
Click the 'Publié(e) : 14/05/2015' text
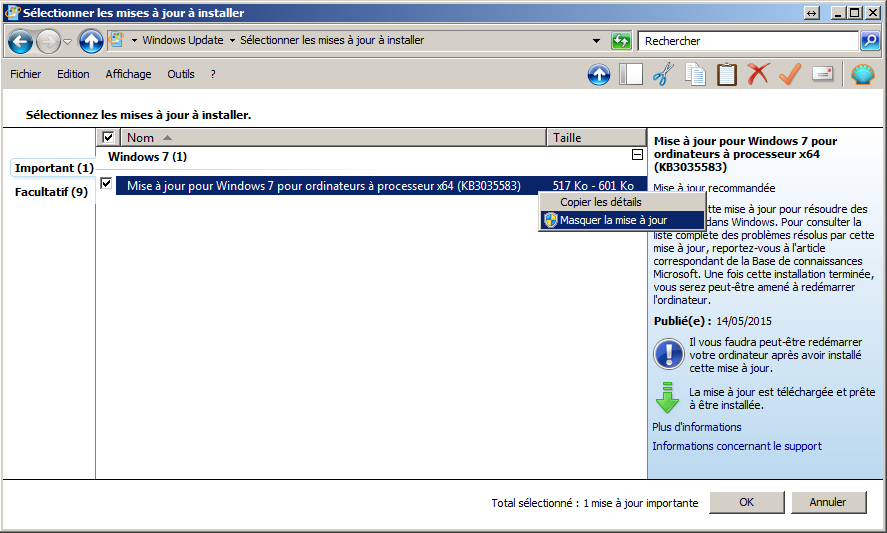pos(713,321)
